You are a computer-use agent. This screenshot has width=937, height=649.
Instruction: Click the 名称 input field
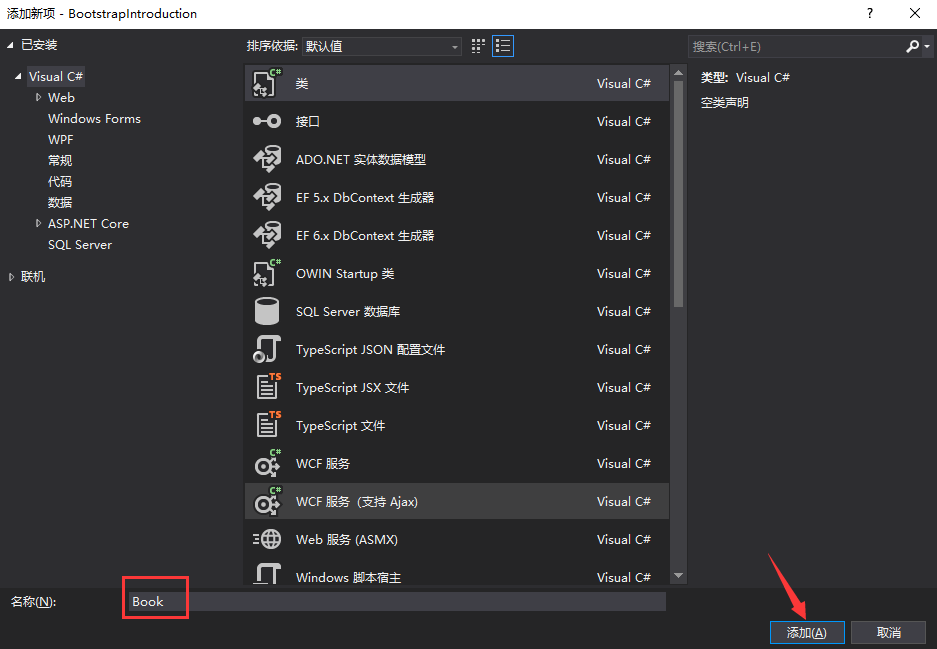click(x=397, y=601)
